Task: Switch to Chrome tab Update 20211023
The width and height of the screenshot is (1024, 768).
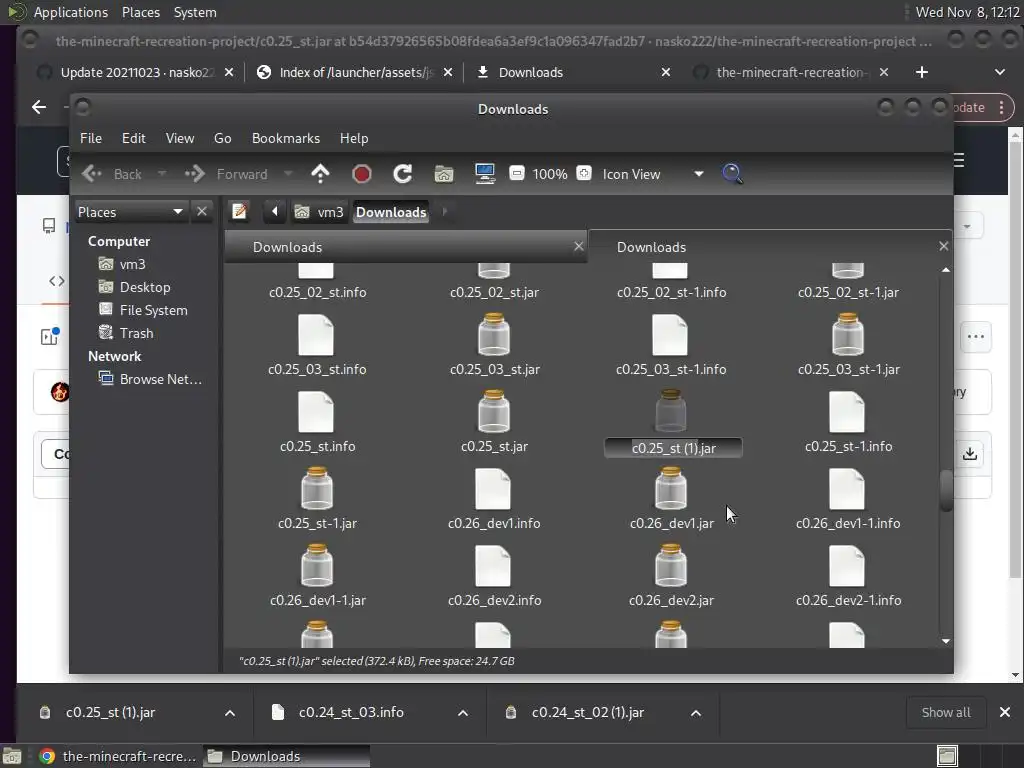Action: coord(135,72)
